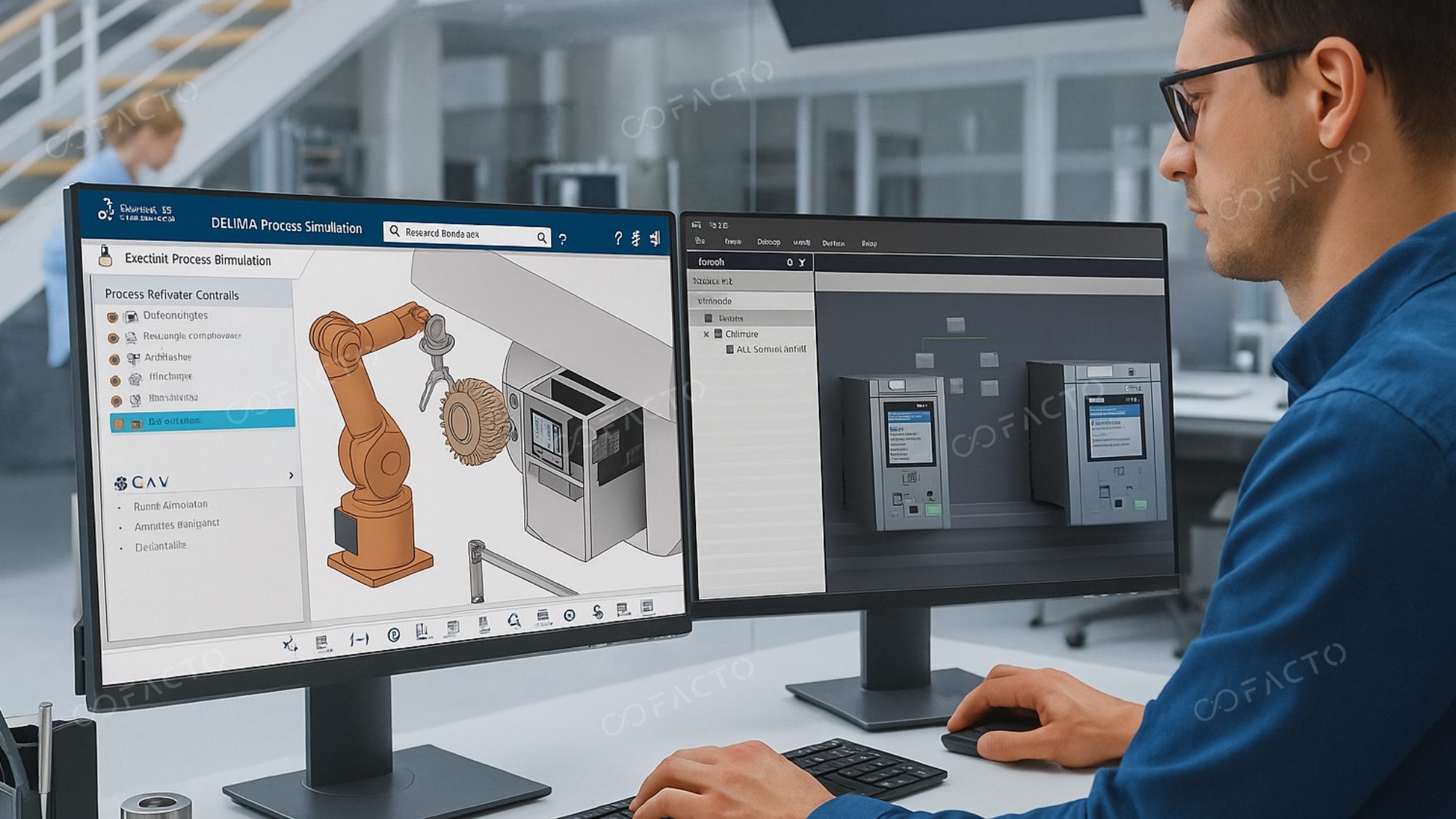This screenshot has width=1456, height=819.
Task: Open the Durfiex menu on right monitor
Action: tap(834, 243)
